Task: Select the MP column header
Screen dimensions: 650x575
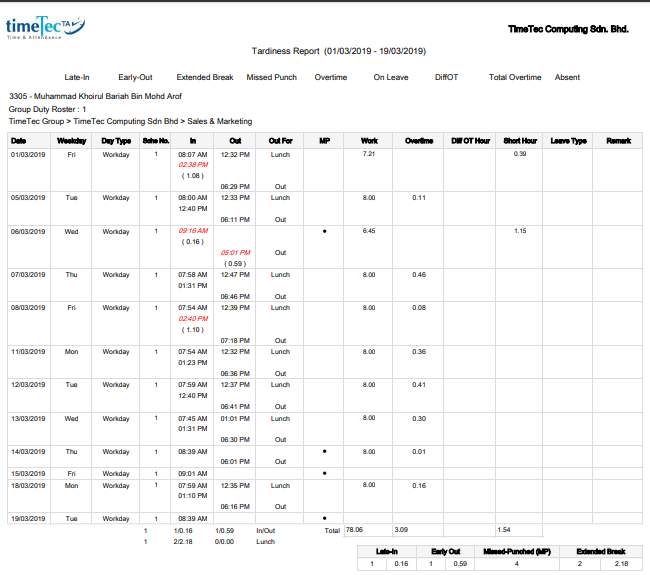Action: [x=325, y=141]
